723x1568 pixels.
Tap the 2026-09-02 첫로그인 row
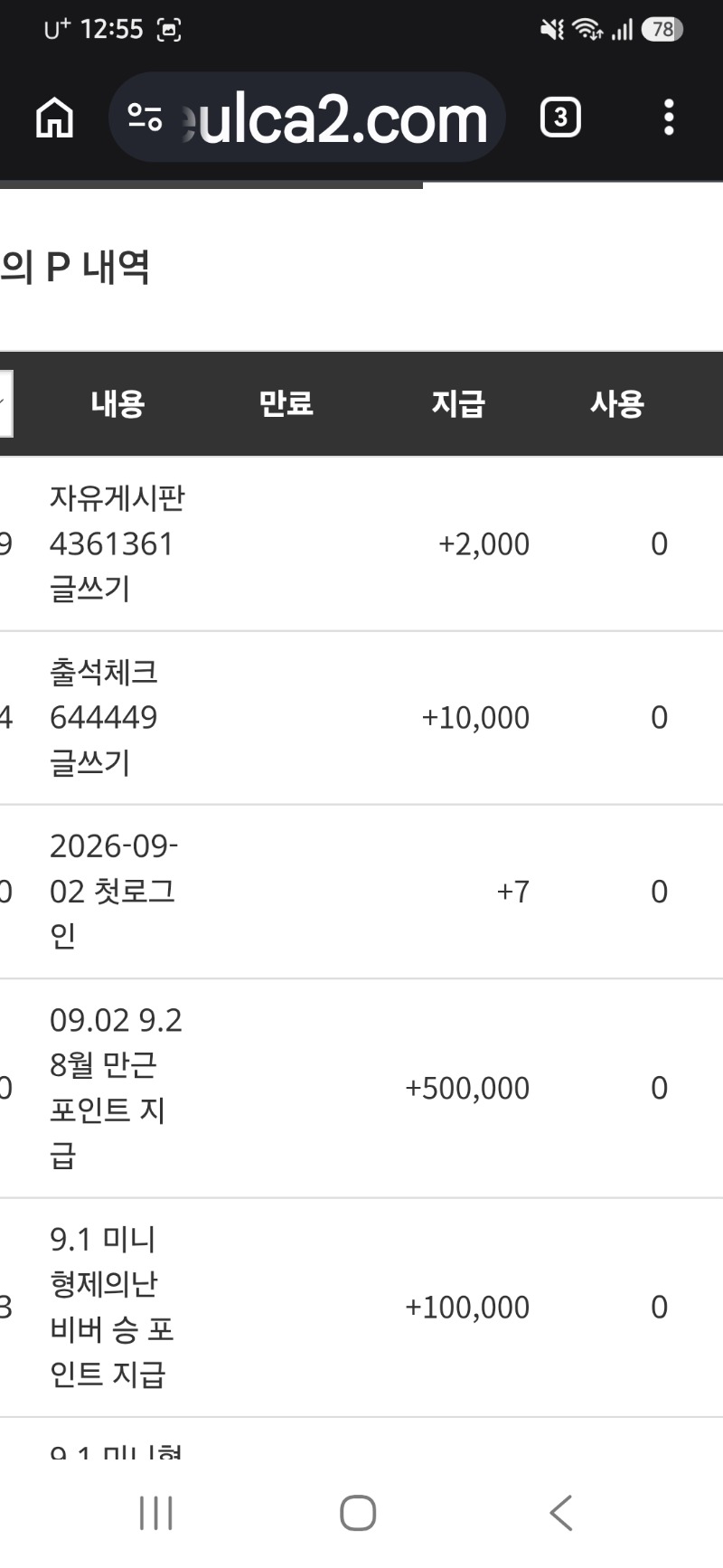[361, 892]
